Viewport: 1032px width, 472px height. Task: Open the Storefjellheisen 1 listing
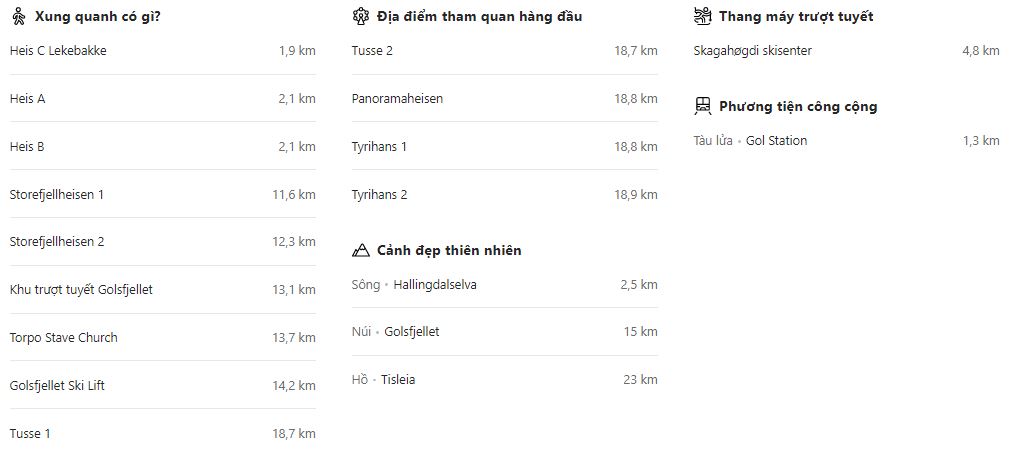click(x=57, y=195)
